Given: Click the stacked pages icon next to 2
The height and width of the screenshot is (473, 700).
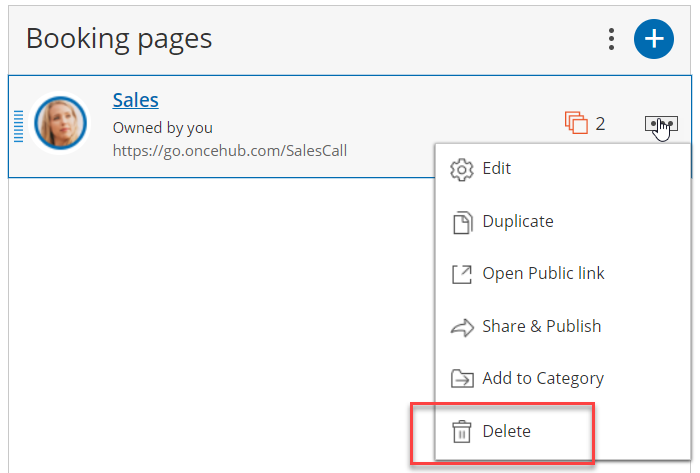Looking at the screenshot, I should [576, 124].
